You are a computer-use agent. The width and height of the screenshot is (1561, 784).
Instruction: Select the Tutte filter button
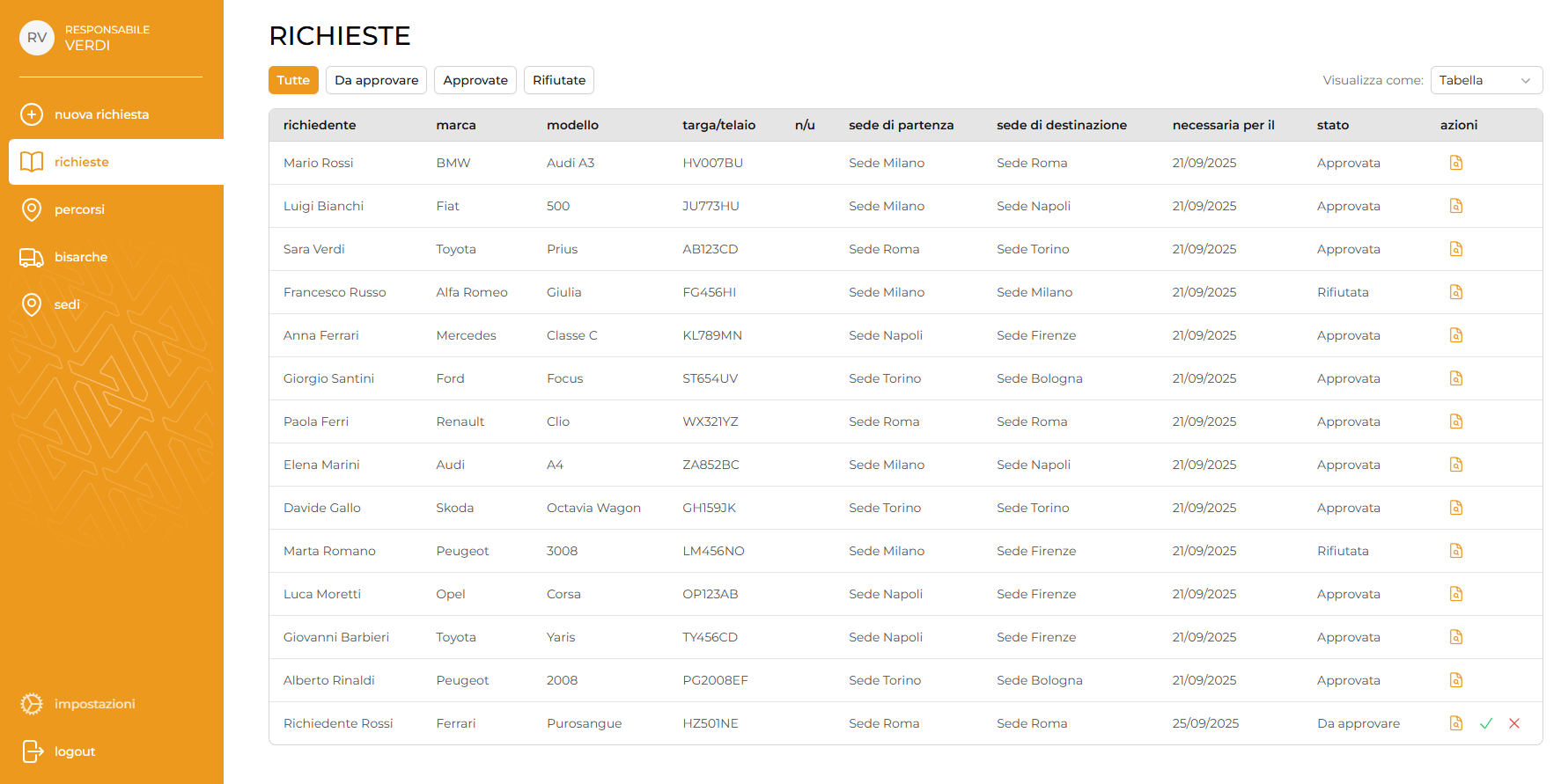(x=293, y=80)
